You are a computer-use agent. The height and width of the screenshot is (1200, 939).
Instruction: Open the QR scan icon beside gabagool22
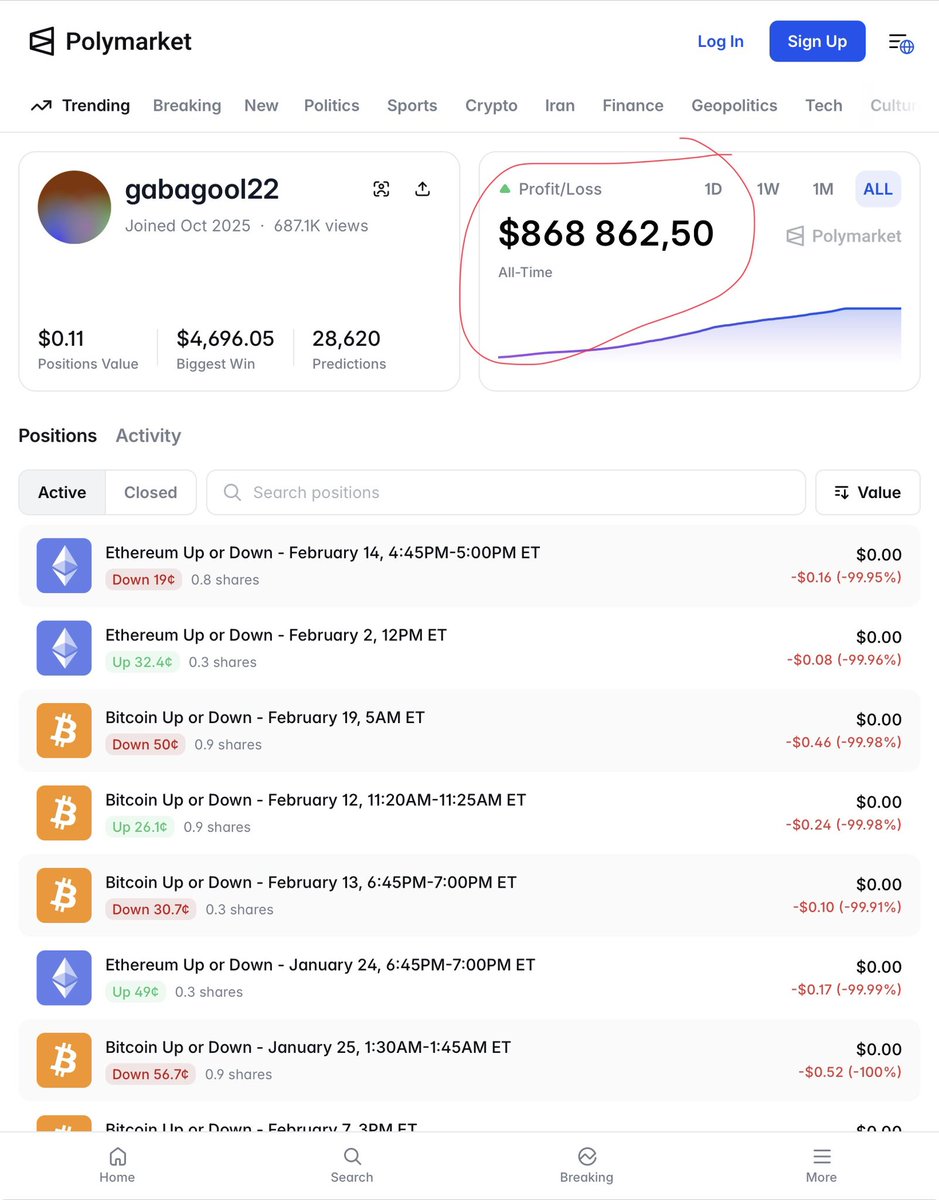tap(381, 189)
